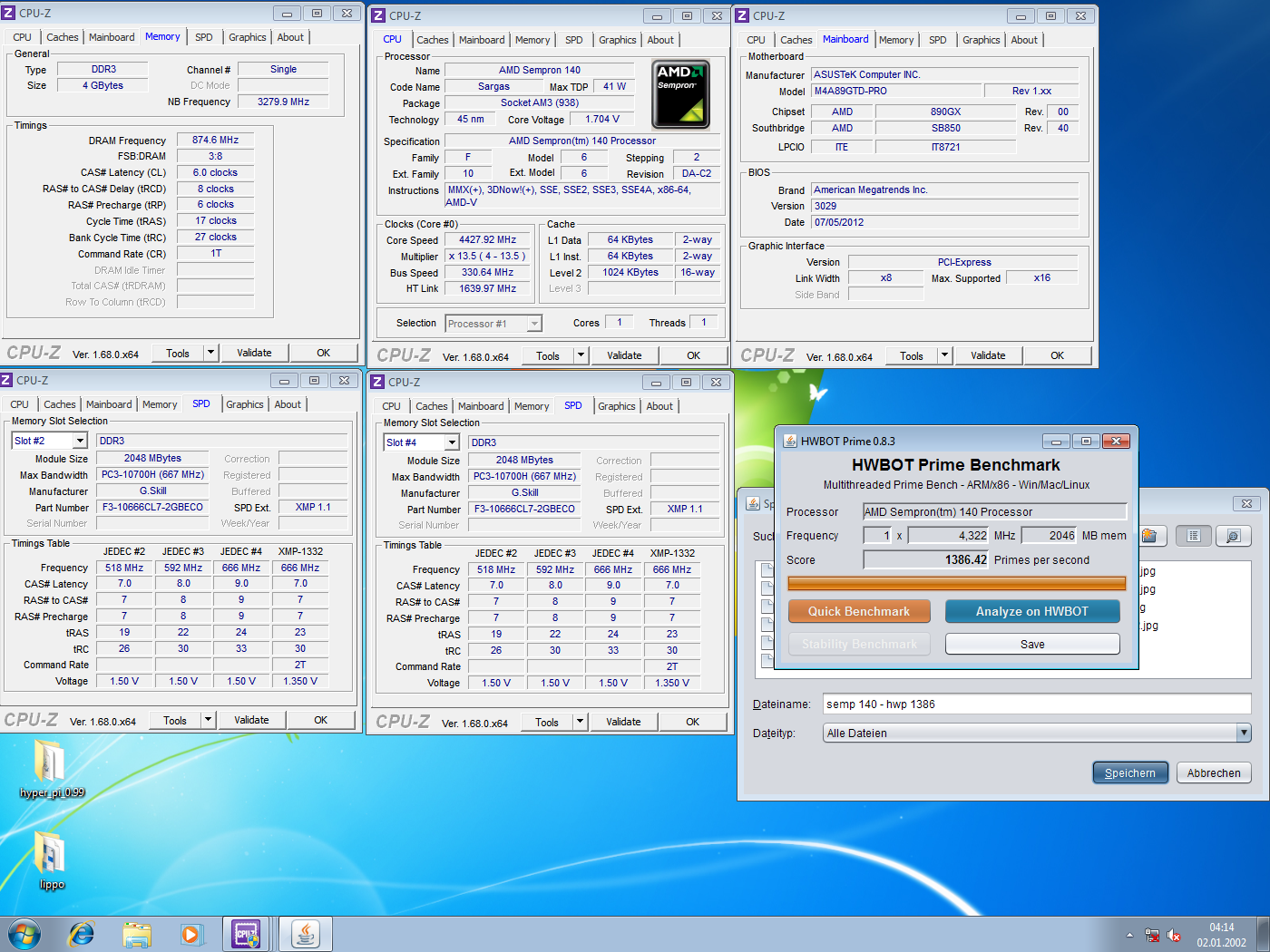Select Southbridge value SB850

coord(945,128)
